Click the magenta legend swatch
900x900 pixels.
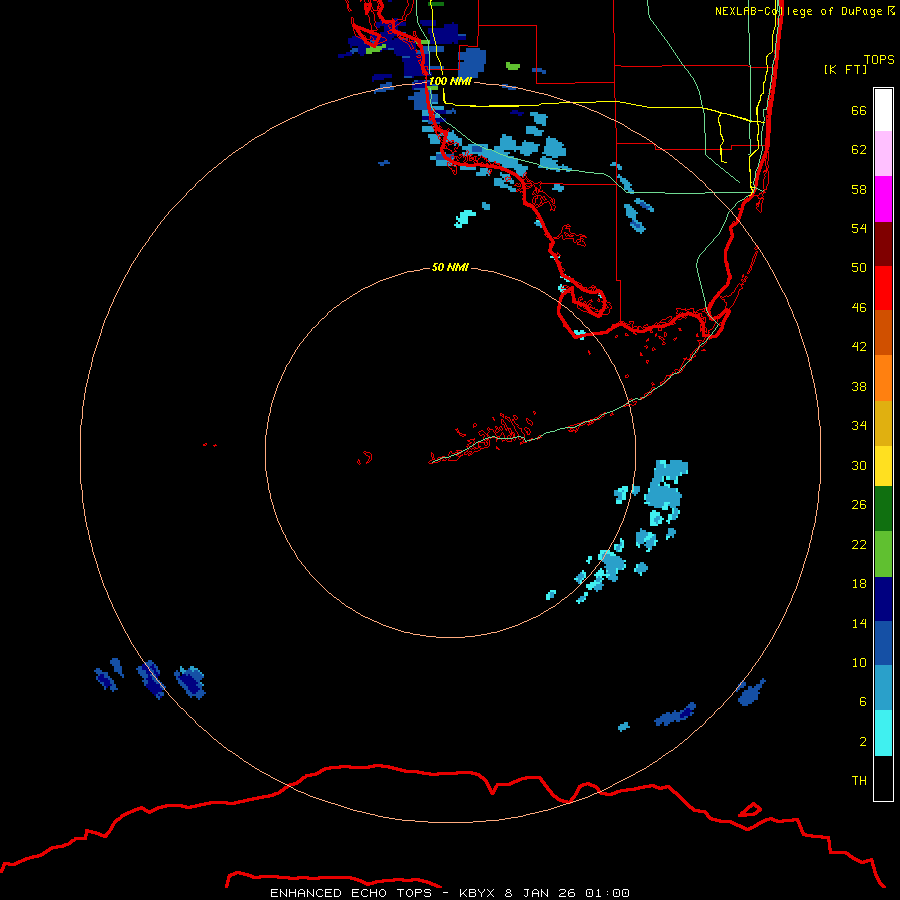point(883,199)
